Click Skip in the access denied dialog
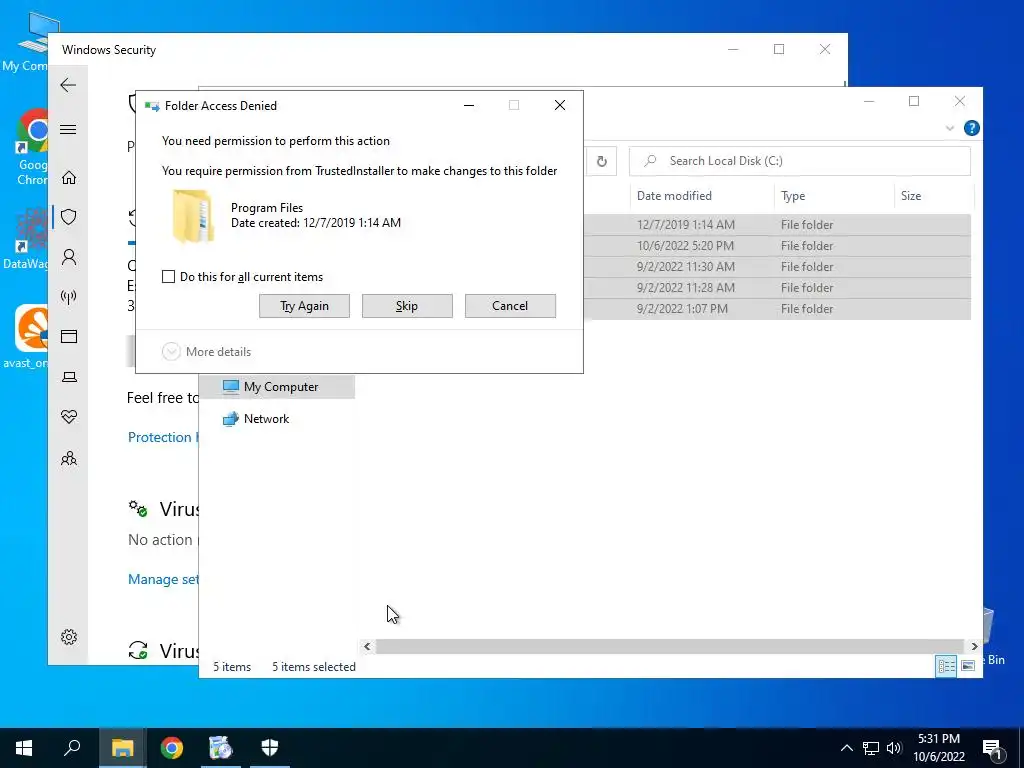The width and height of the screenshot is (1024, 768). point(407,306)
